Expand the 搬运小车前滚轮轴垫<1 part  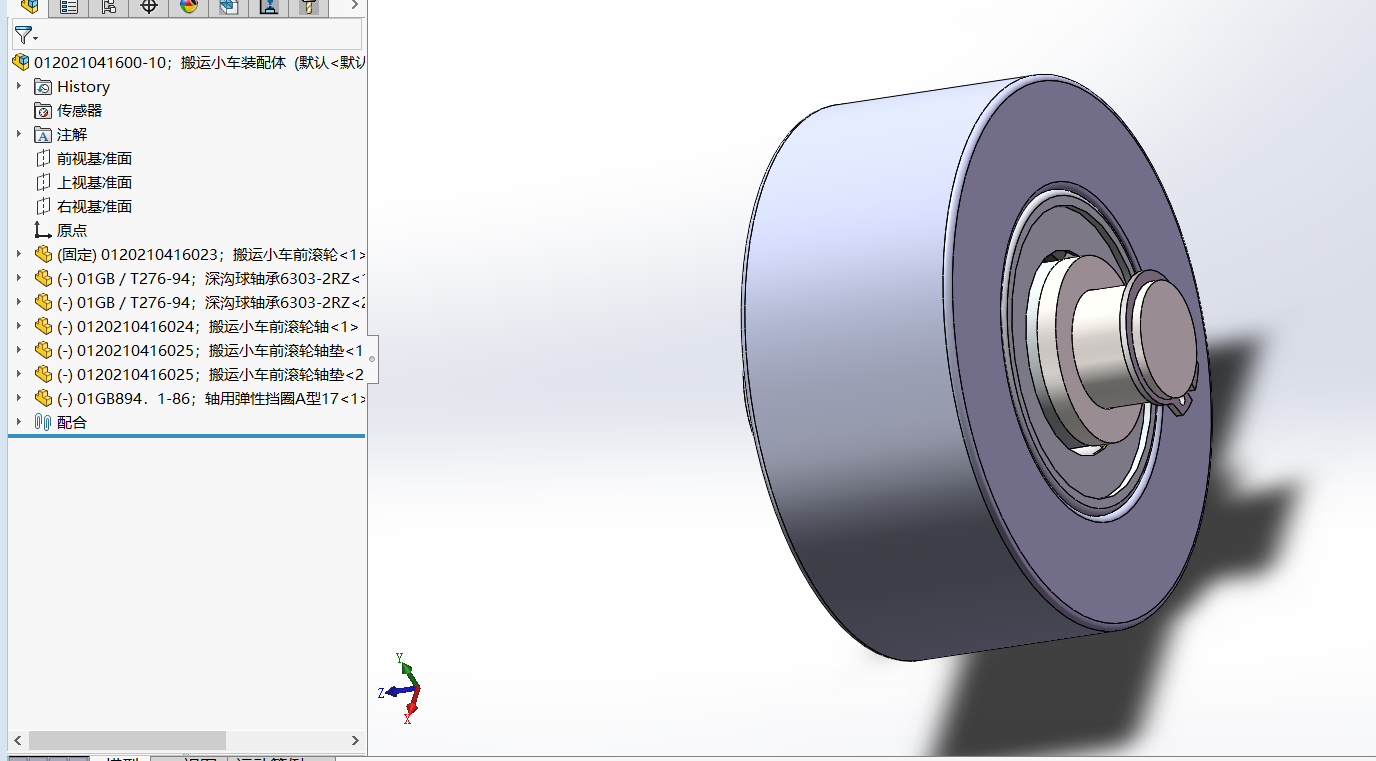[x=18, y=350]
